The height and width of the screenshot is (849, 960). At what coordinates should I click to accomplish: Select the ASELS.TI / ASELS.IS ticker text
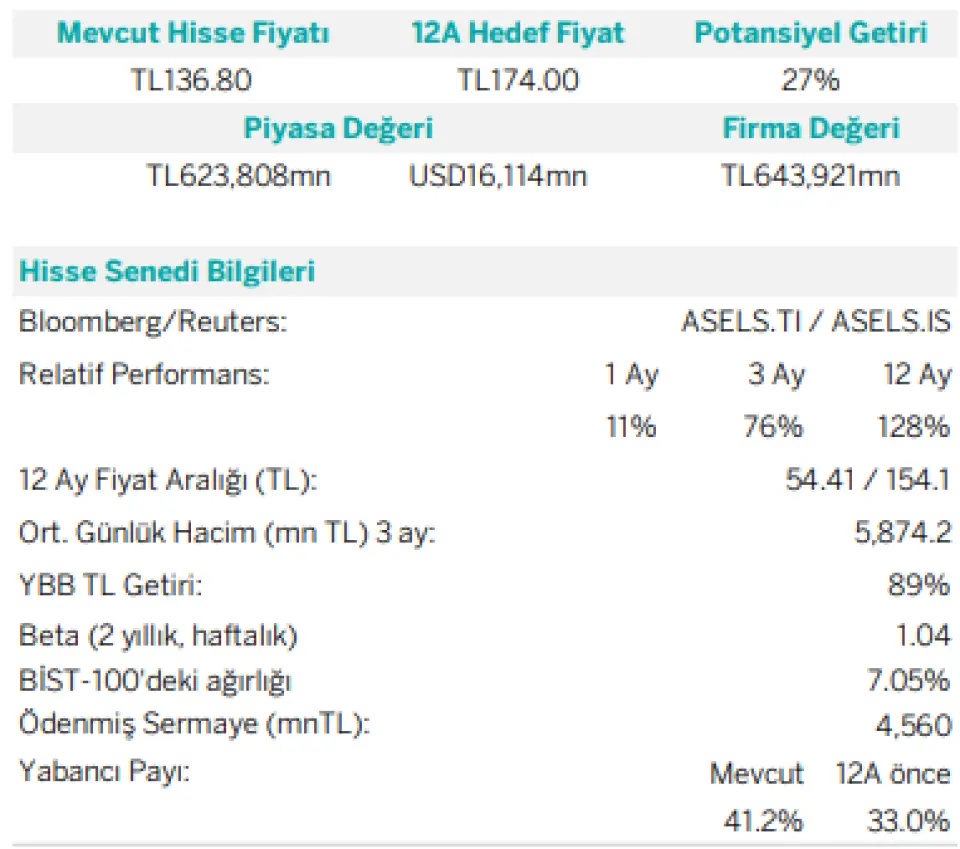tap(816, 321)
